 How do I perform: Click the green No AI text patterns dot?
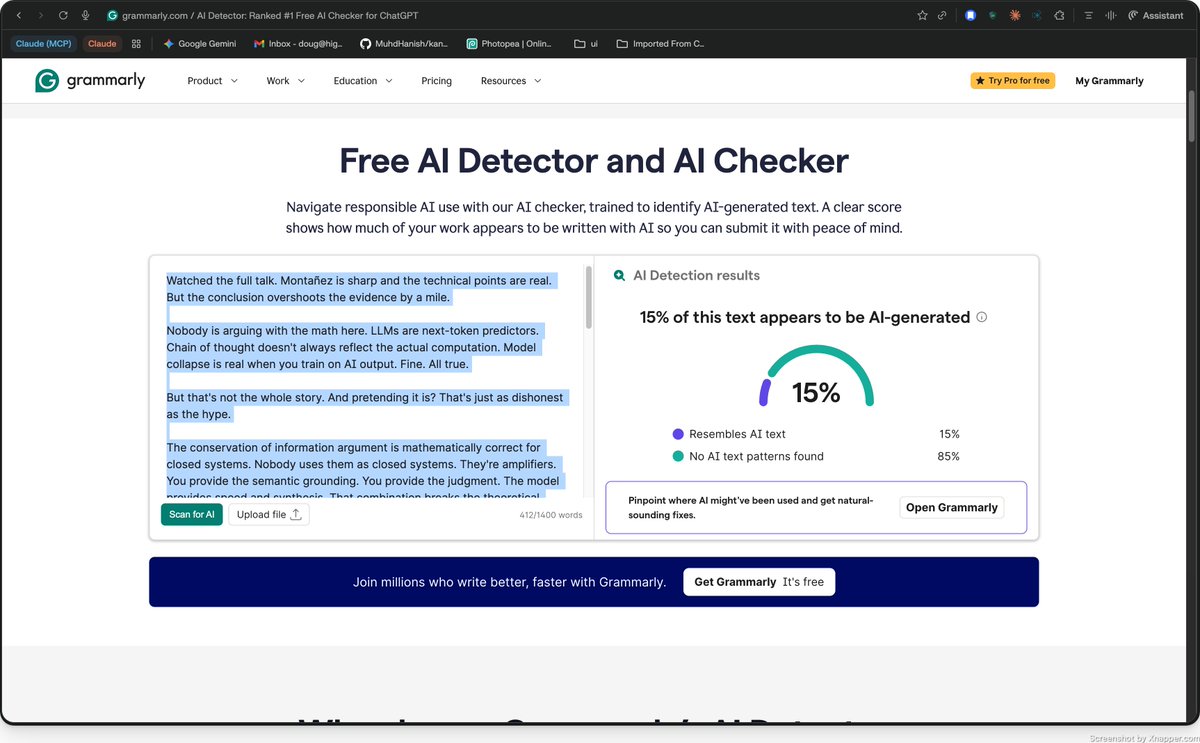click(x=678, y=456)
